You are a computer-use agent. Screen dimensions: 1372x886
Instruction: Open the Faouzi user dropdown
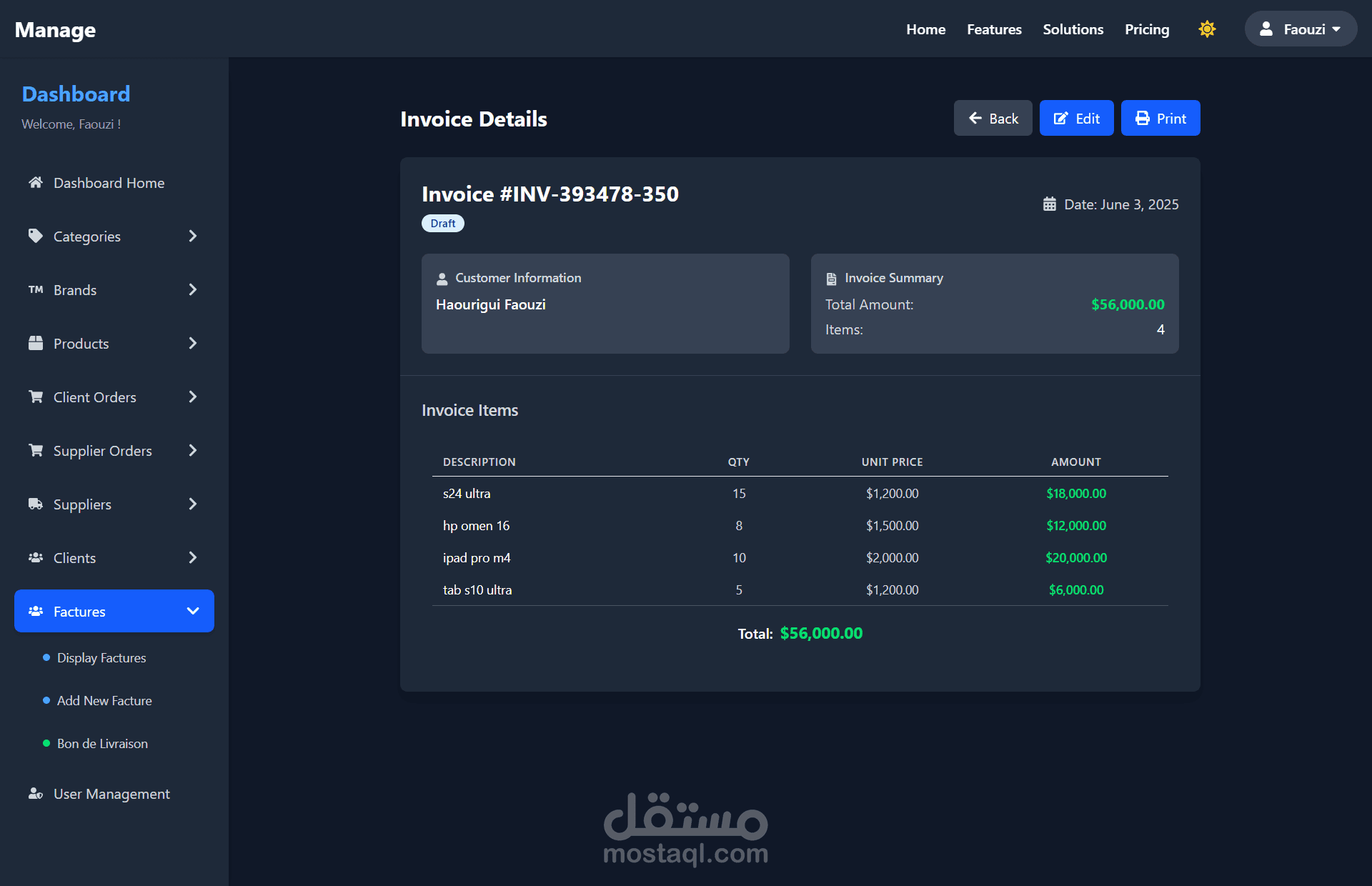1301,29
